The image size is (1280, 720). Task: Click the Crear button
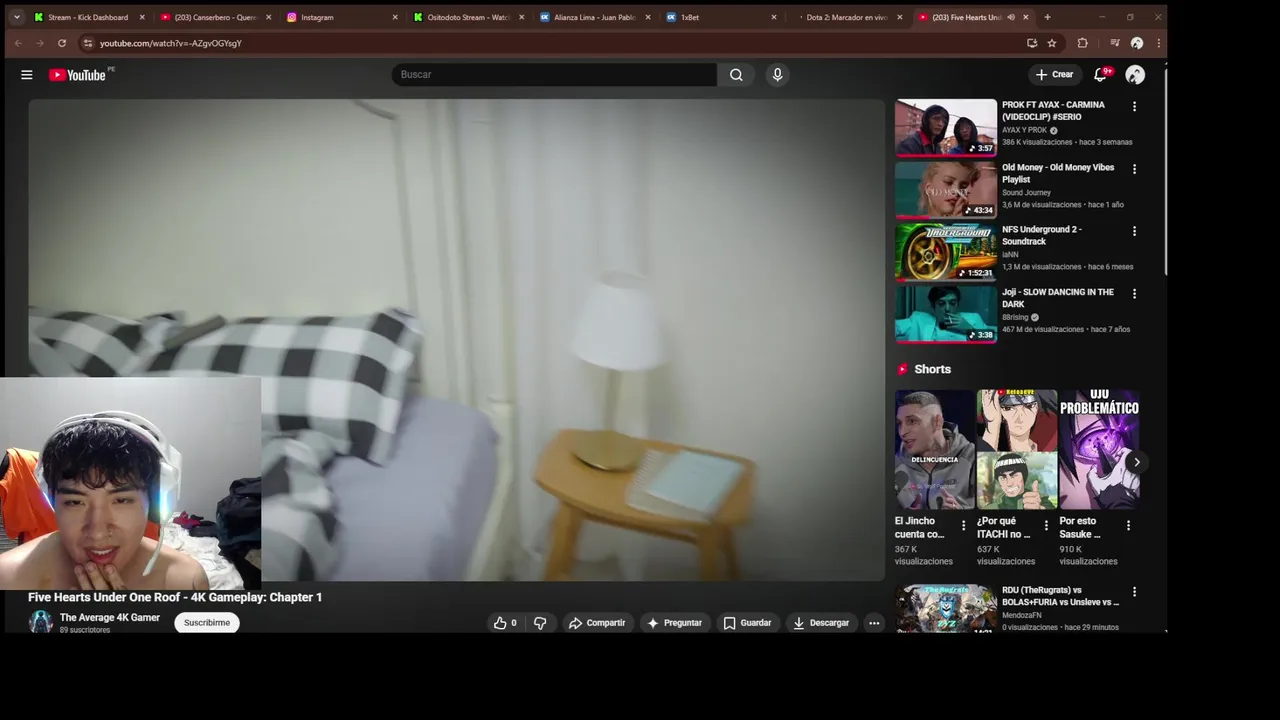(1054, 75)
